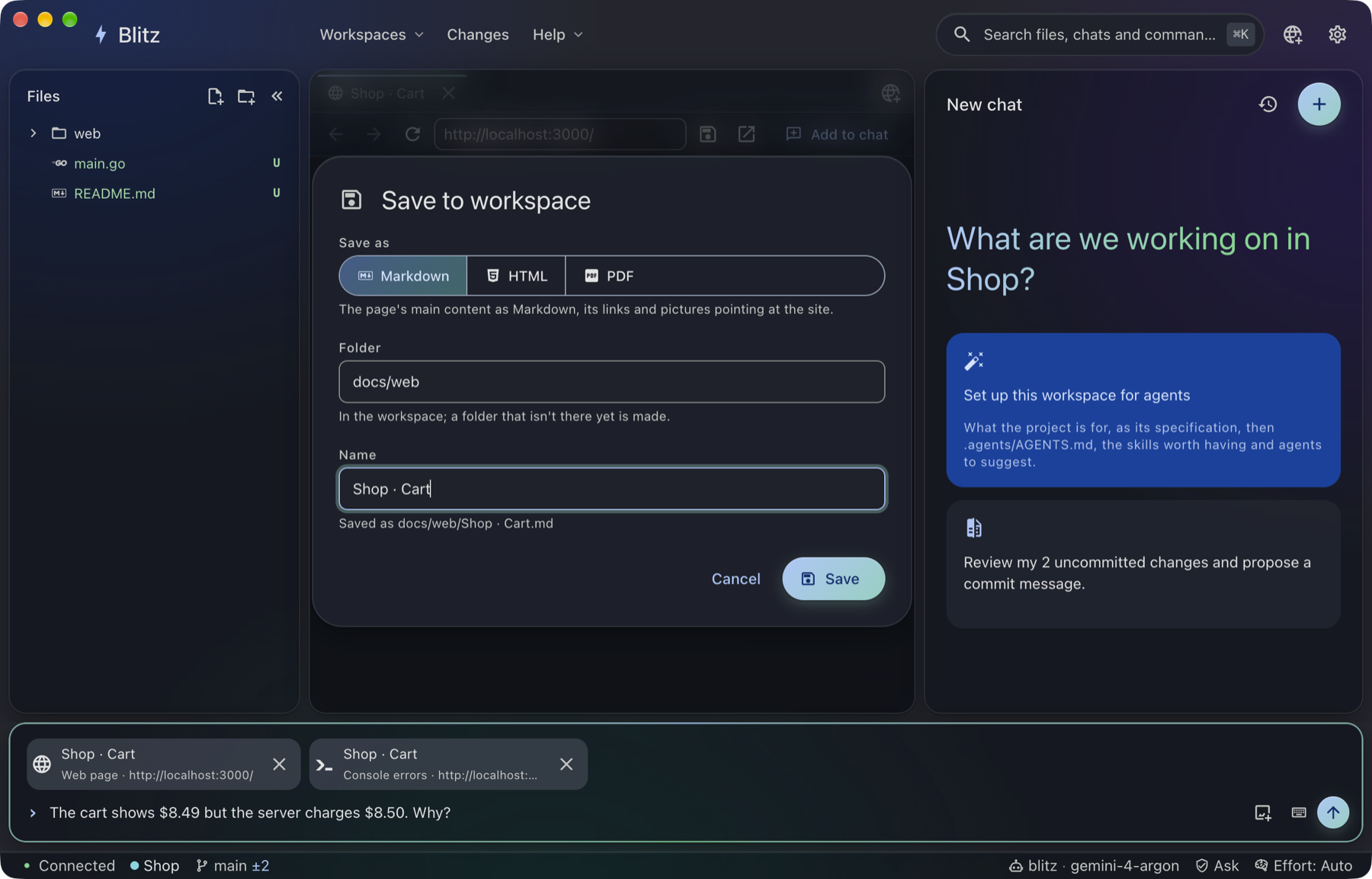Start a new chat with the plus button
The width and height of the screenshot is (1372, 879).
point(1319,104)
